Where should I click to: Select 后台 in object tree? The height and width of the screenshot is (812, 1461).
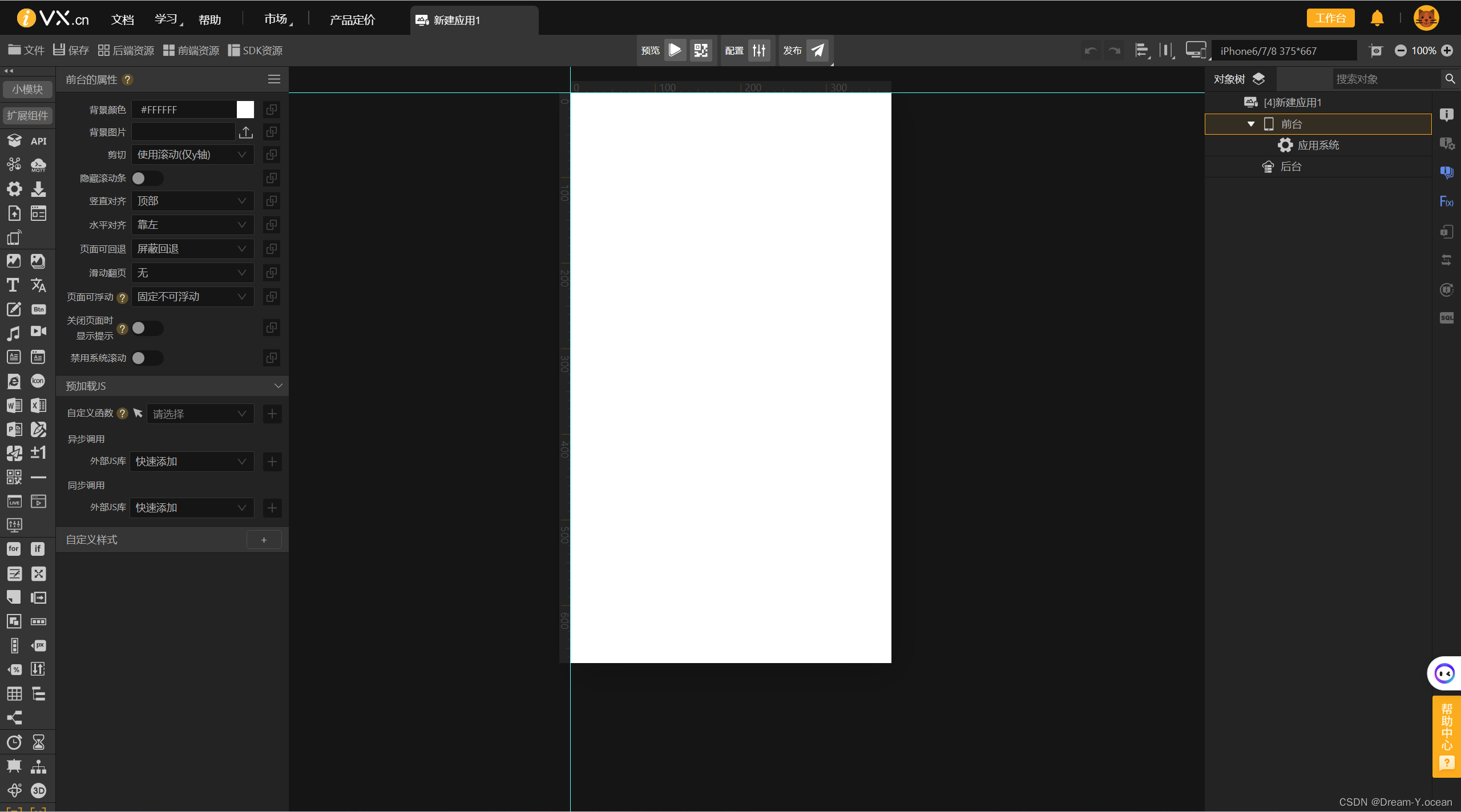pyautogui.click(x=1291, y=167)
